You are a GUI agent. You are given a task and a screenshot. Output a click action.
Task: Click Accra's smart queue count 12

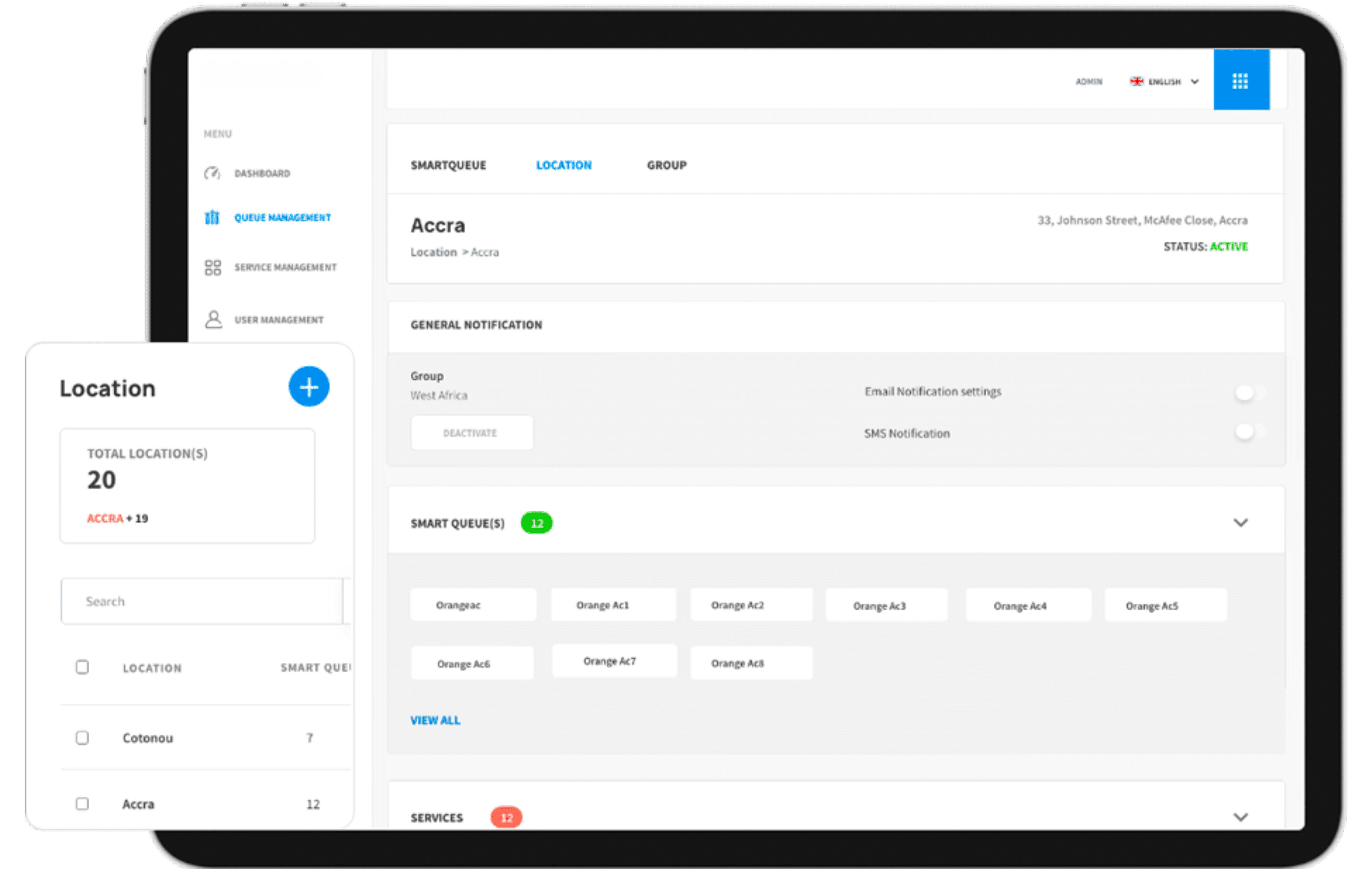click(x=313, y=804)
